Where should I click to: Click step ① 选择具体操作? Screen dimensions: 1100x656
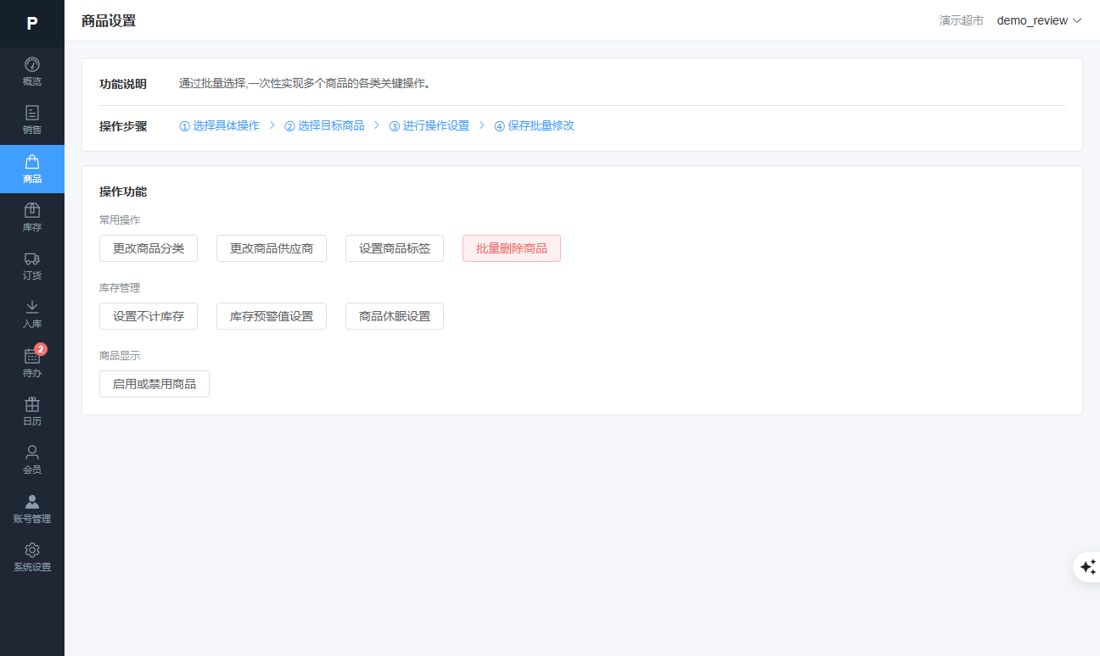[x=220, y=126]
